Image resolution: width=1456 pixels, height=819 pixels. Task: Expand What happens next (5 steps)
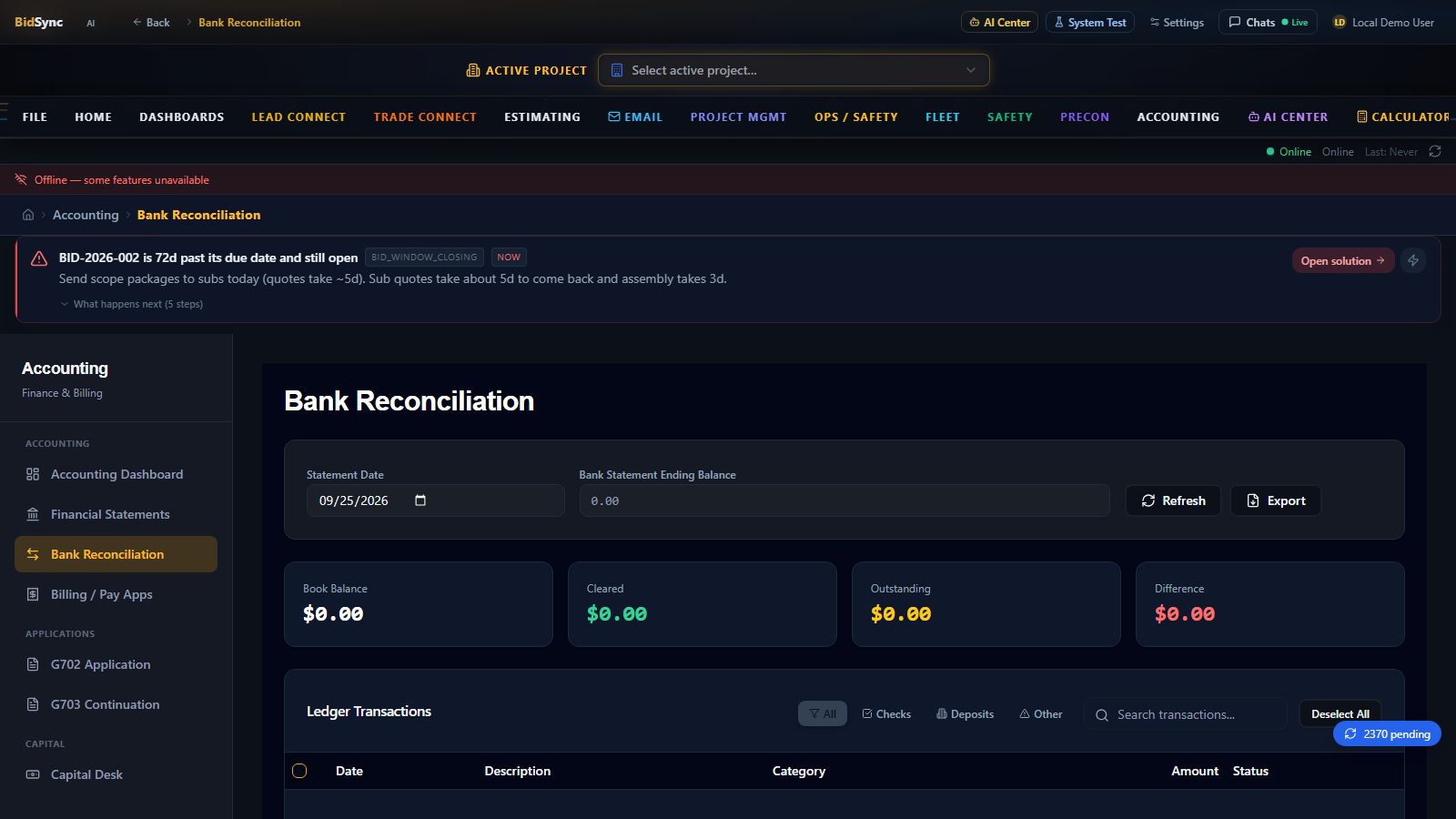tap(131, 304)
